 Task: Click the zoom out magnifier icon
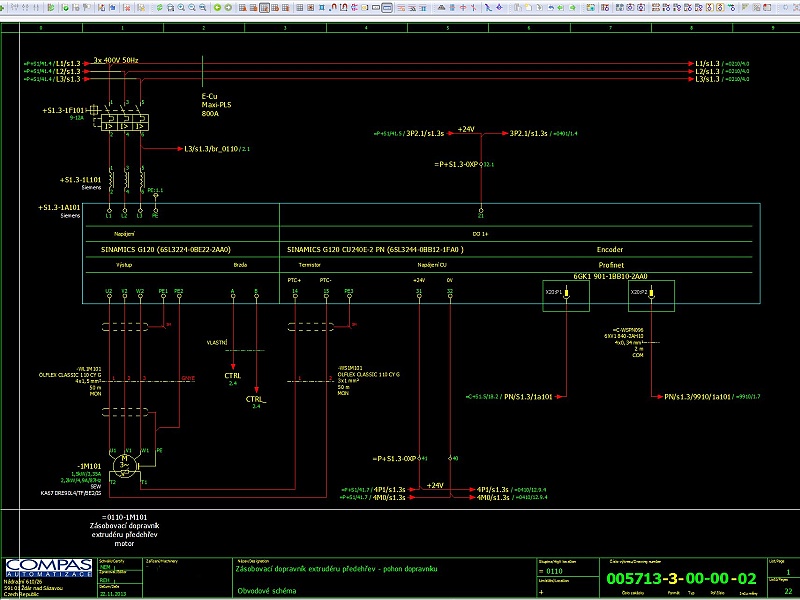(x=192, y=8)
